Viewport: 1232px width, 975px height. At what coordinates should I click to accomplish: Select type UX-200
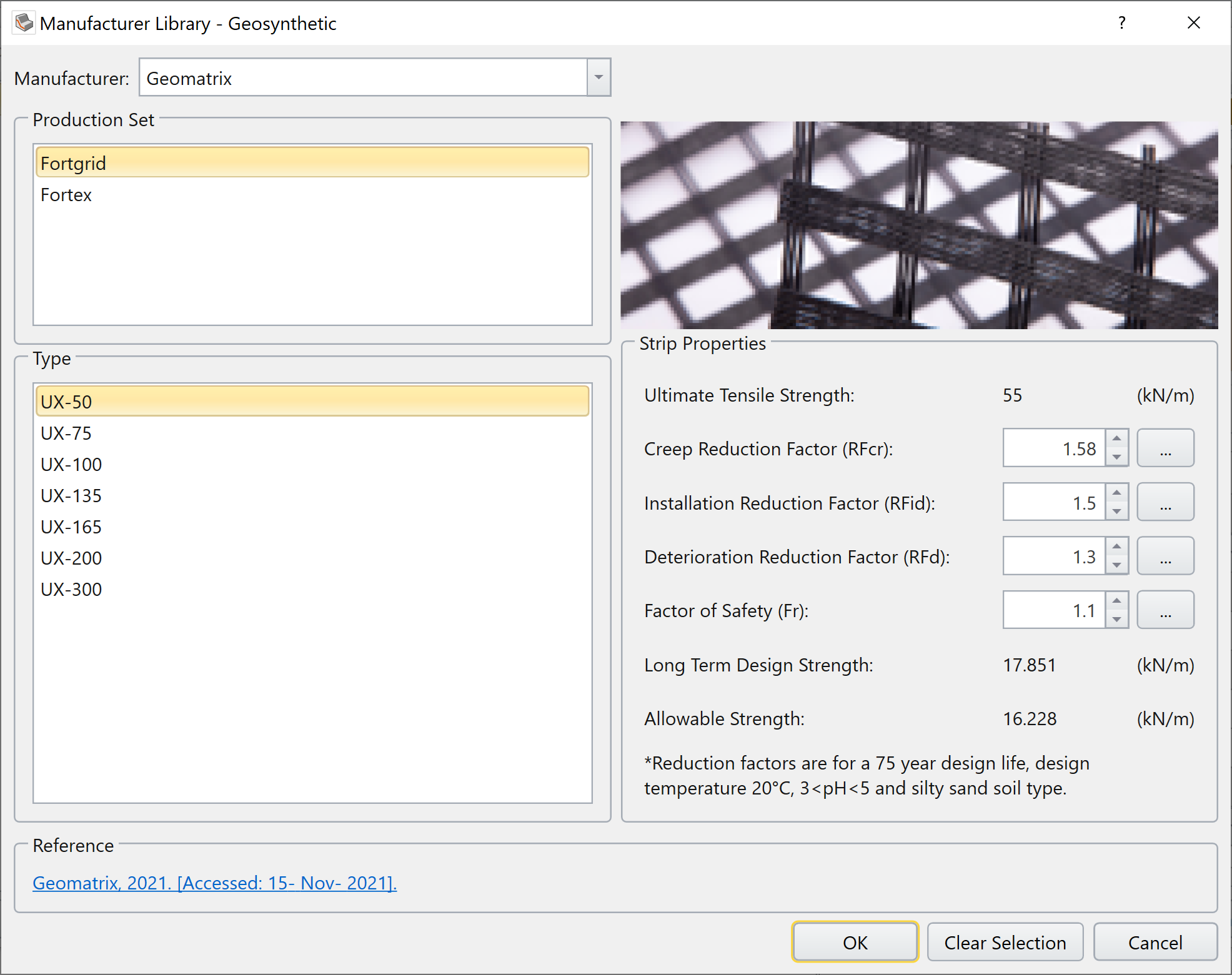[x=312, y=558]
